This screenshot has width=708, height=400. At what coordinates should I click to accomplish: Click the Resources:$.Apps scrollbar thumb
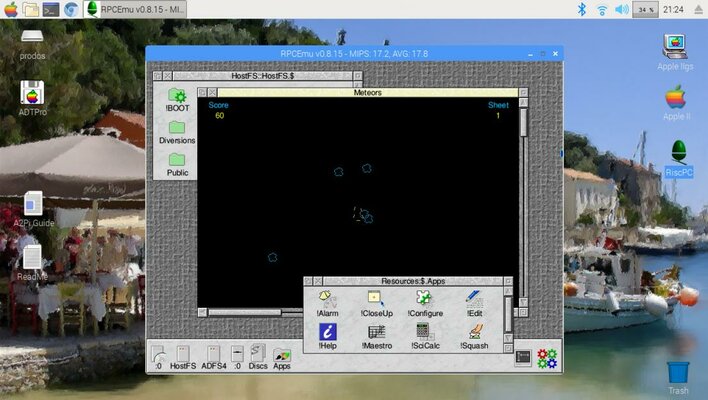[508, 314]
